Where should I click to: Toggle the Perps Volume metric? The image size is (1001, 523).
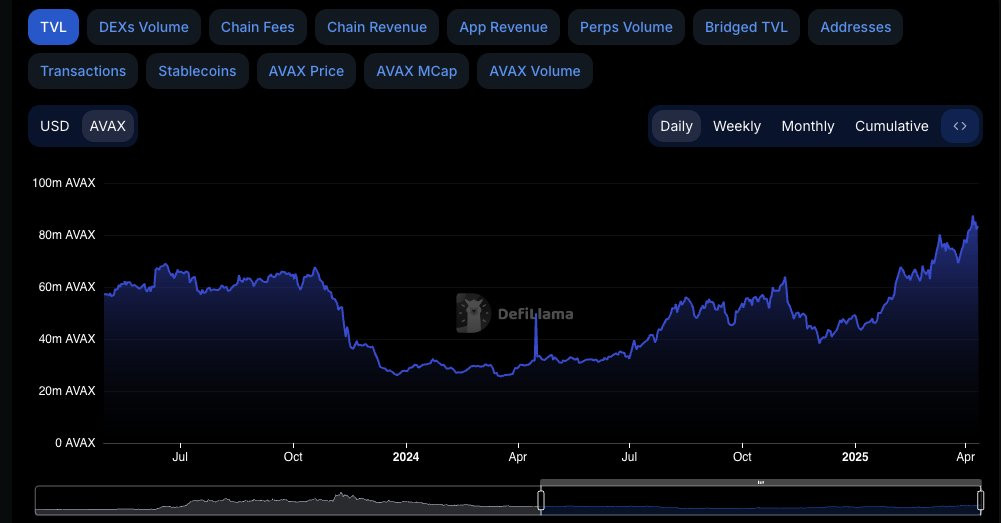pos(626,27)
